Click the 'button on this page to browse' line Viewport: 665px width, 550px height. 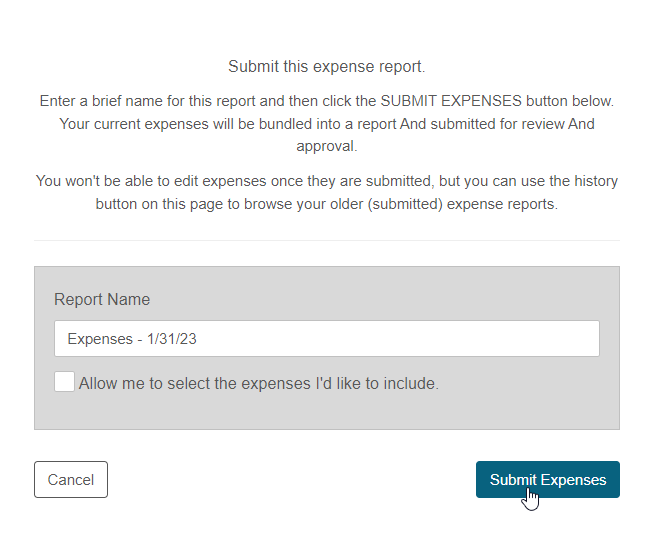point(327,204)
